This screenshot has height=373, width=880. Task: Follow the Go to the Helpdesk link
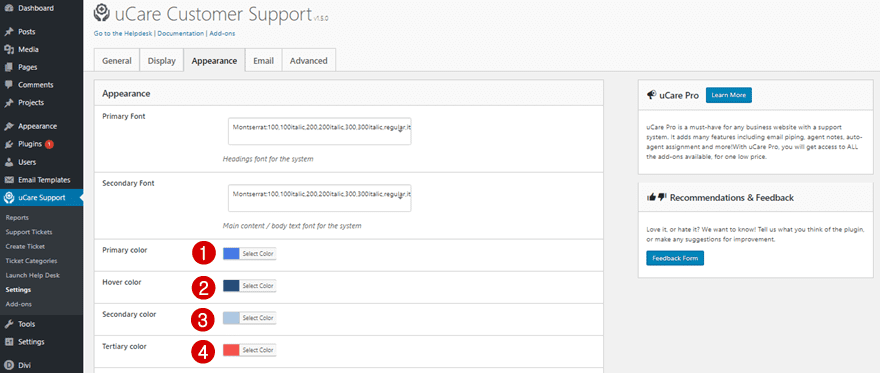tap(123, 34)
